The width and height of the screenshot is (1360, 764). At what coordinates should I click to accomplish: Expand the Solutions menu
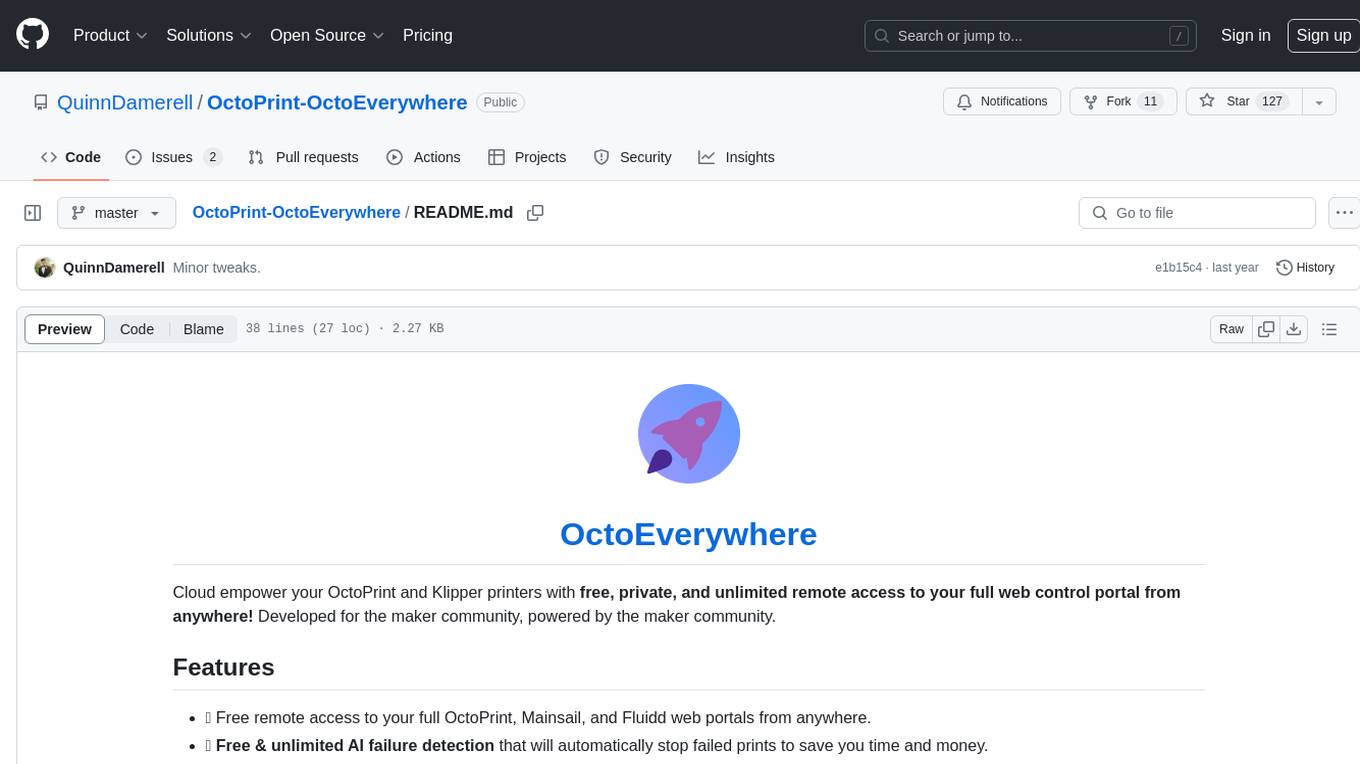(209, 35)
